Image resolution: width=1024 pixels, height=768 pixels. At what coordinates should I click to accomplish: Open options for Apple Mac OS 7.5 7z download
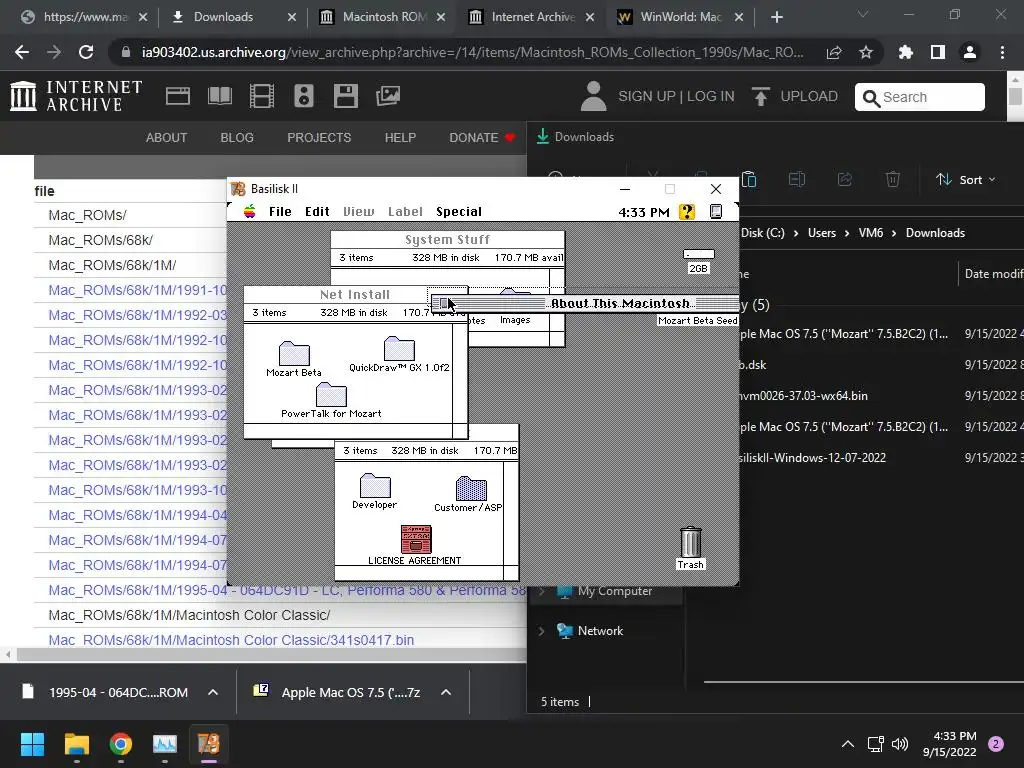click(x=446, y=692)
